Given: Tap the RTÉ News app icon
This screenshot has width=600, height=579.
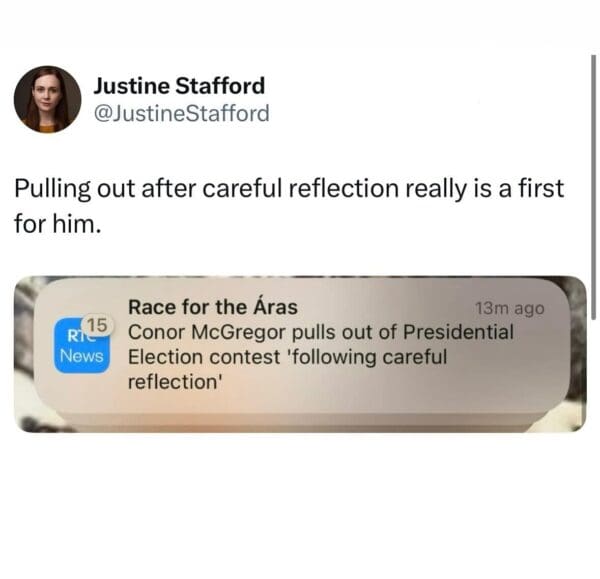Looking at the screenshot, I should (x=82, y=345).
